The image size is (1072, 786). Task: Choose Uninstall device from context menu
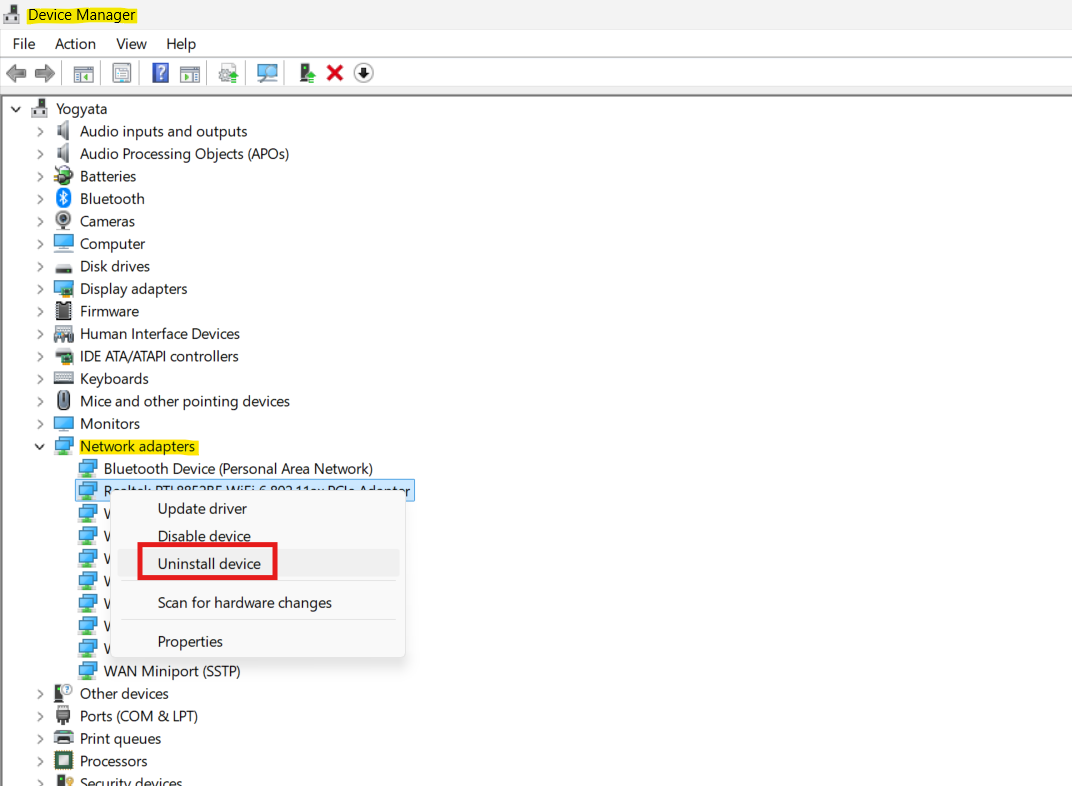(x=209, y=564)
